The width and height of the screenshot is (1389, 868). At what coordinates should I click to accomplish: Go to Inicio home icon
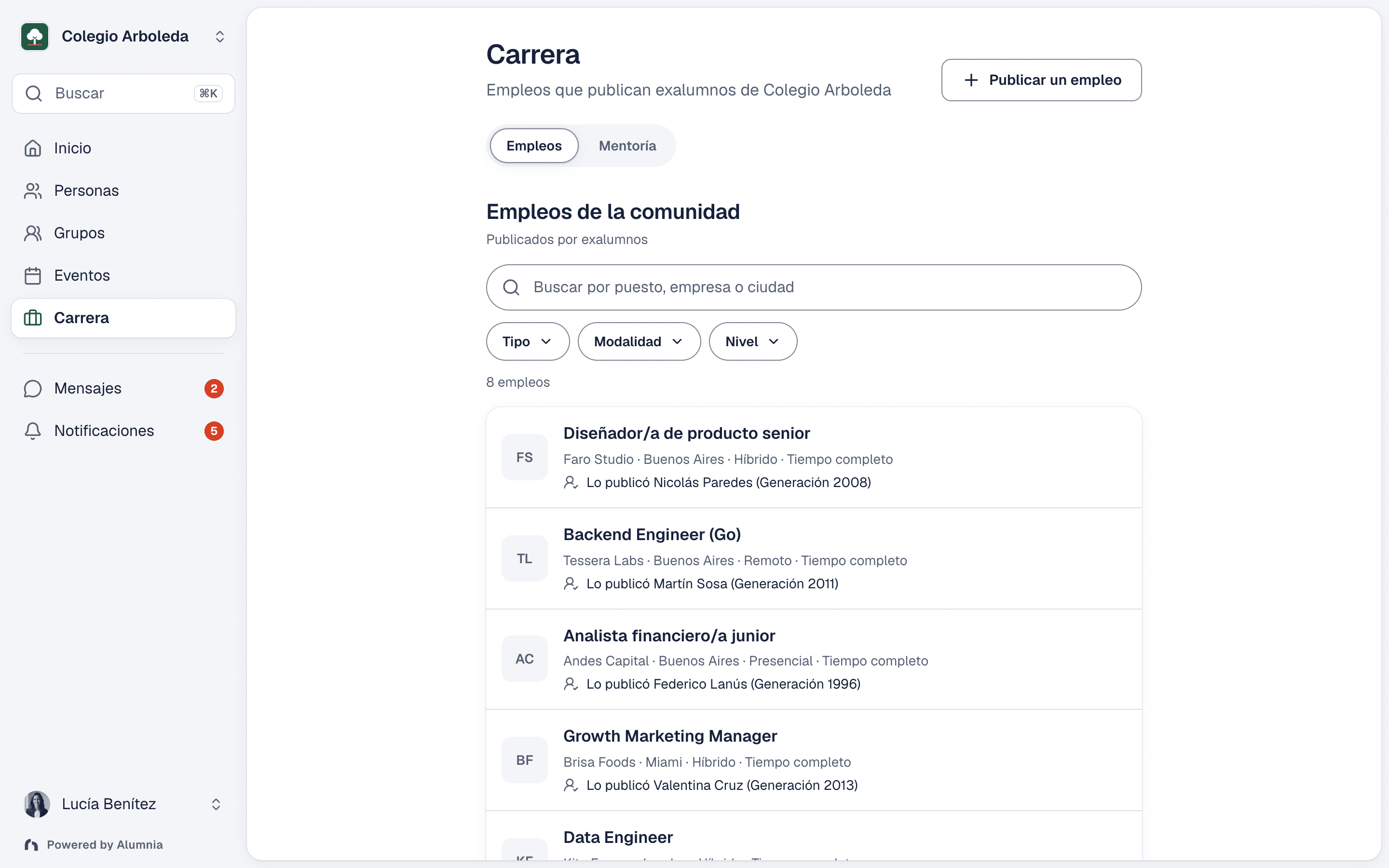coord(33,148)
